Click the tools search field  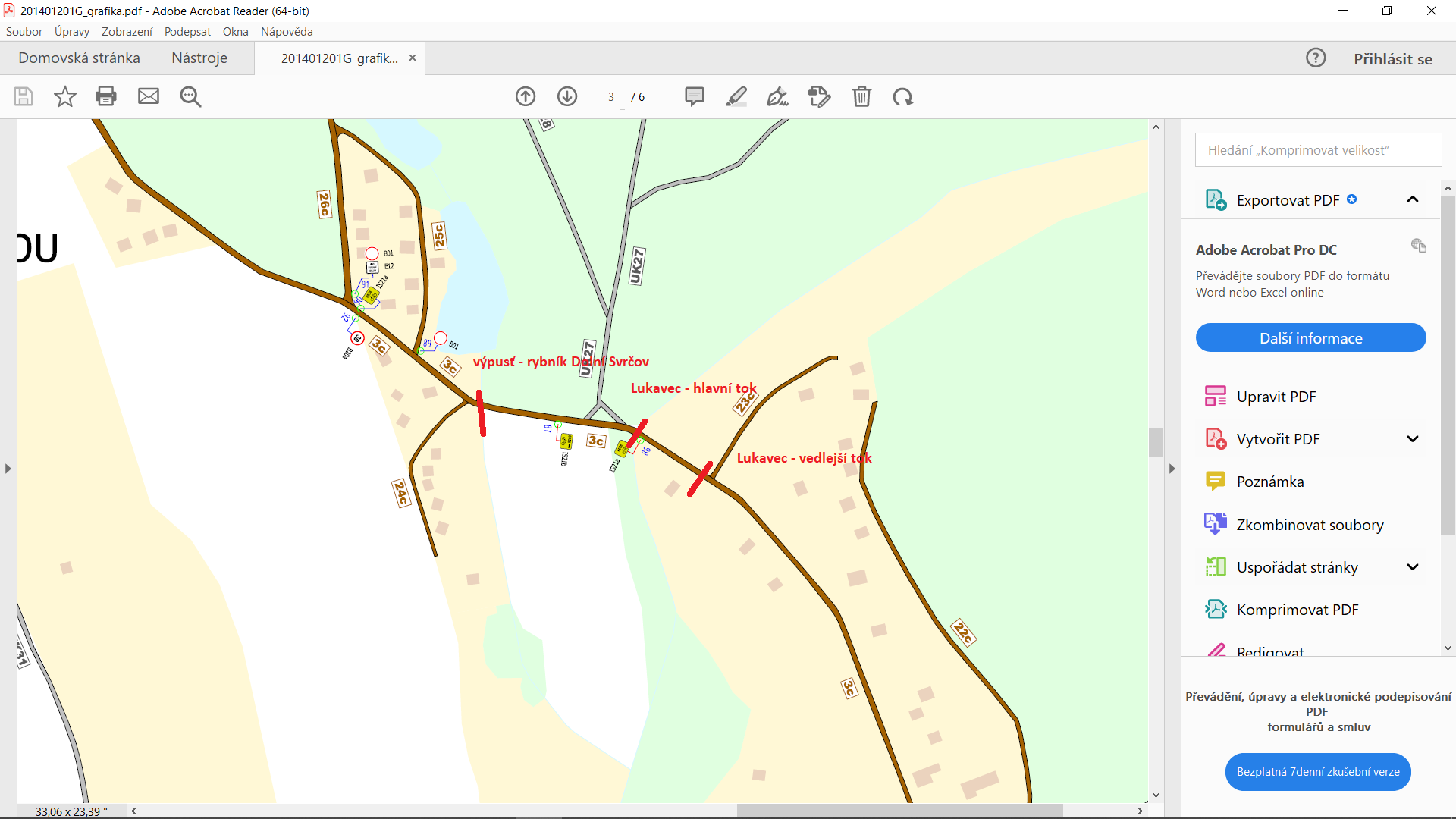coord(1318,150)
